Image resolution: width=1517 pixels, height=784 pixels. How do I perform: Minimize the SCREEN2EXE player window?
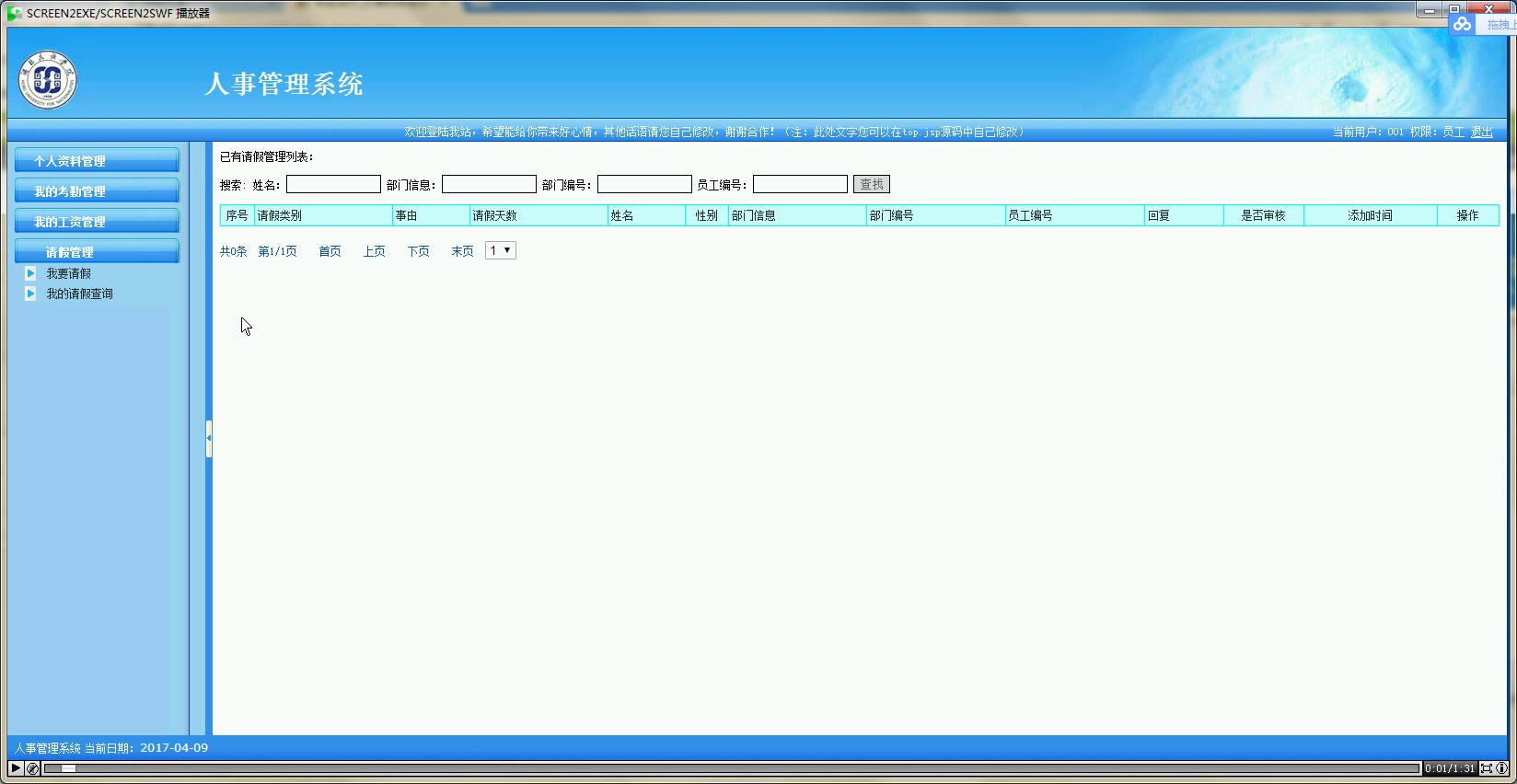(x=1429, y=10)
